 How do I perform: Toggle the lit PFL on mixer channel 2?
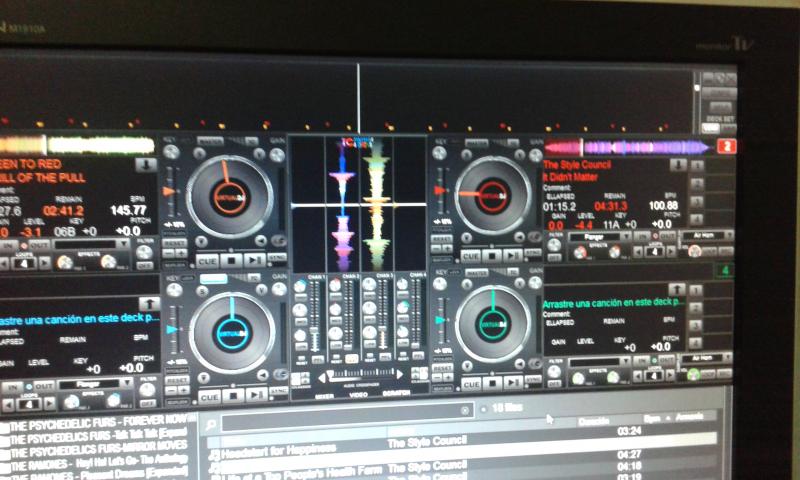pyautogui.click(x=352, y=359)
